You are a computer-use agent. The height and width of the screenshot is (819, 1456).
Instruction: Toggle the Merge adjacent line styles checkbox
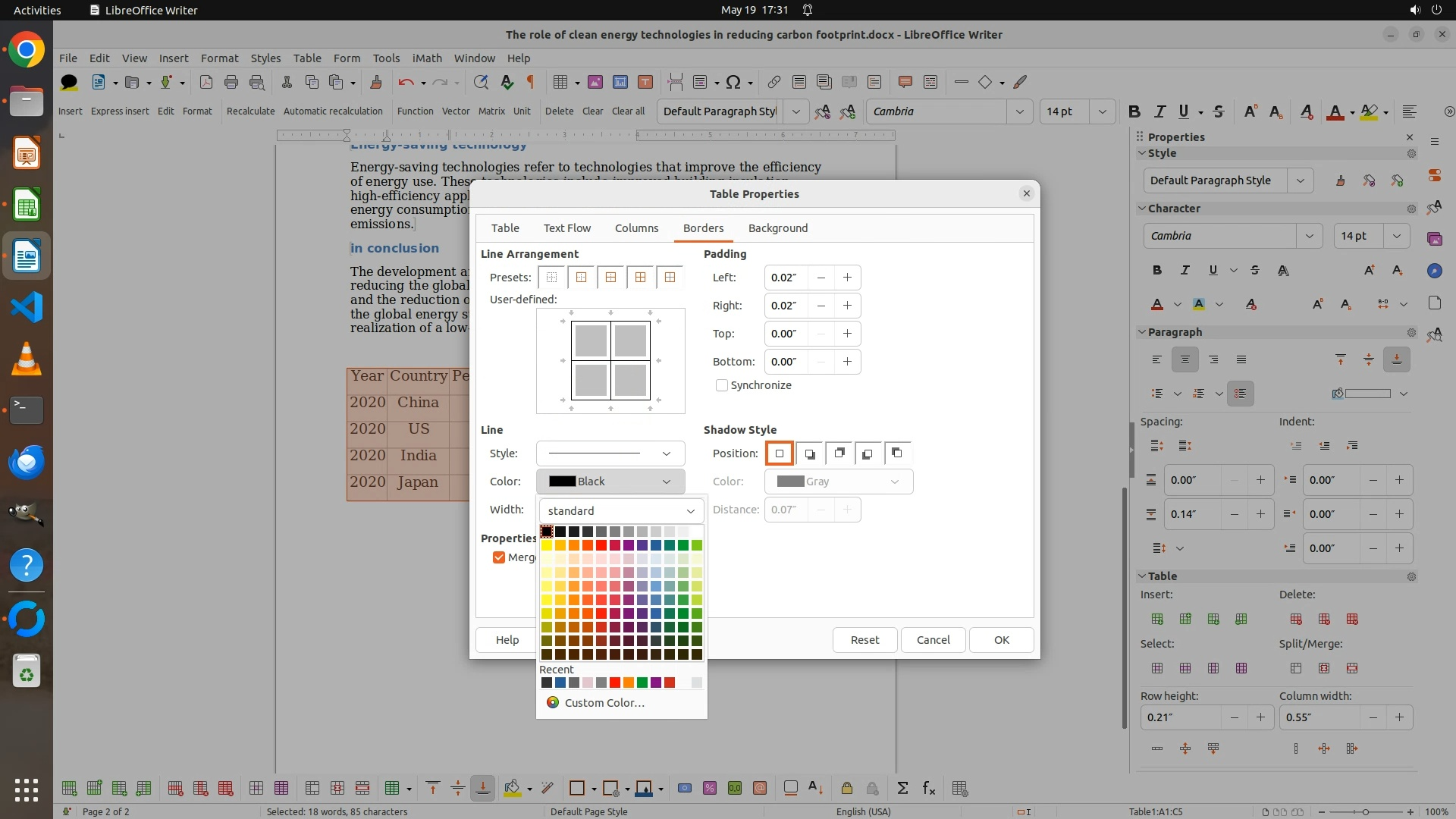(x=499, y=557)
